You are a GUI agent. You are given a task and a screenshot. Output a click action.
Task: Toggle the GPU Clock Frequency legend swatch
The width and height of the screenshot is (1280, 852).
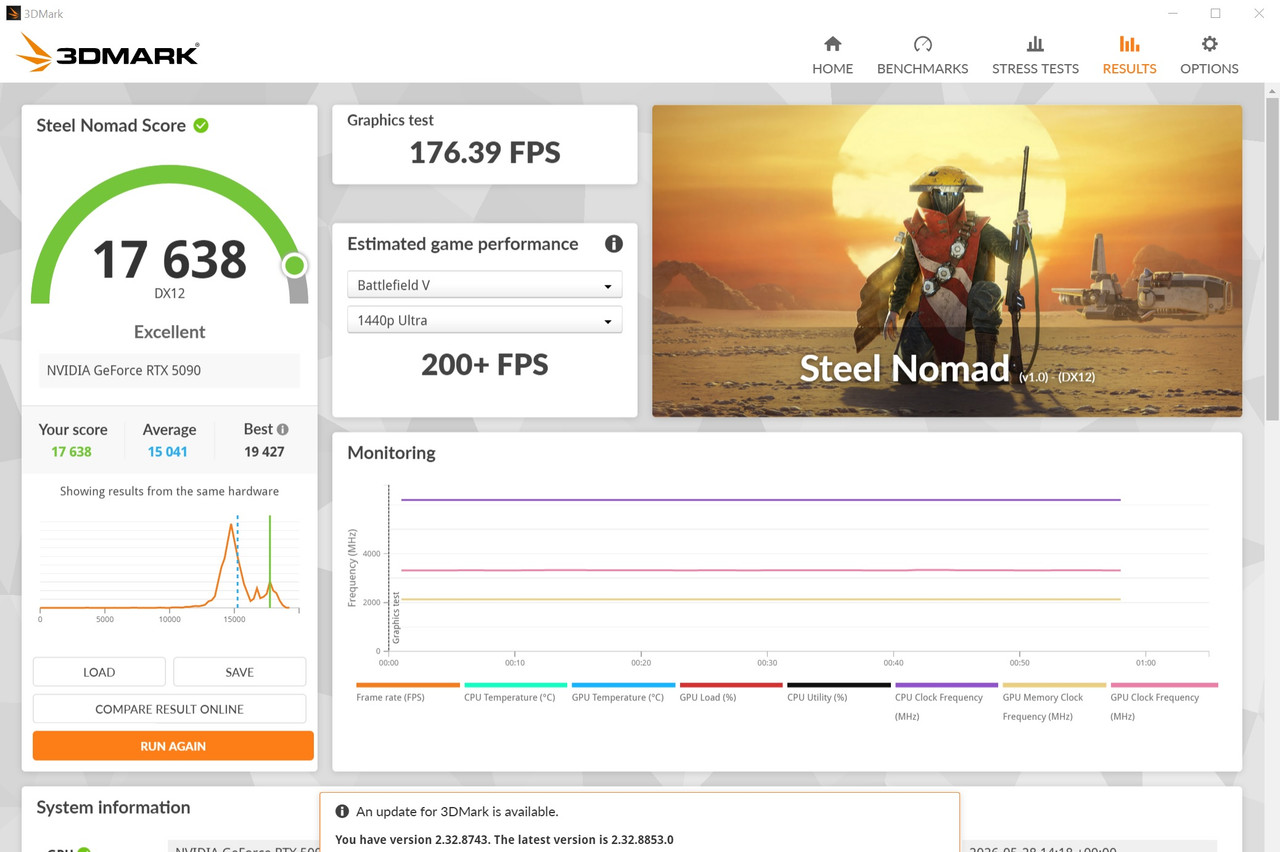coord(1163,685)
